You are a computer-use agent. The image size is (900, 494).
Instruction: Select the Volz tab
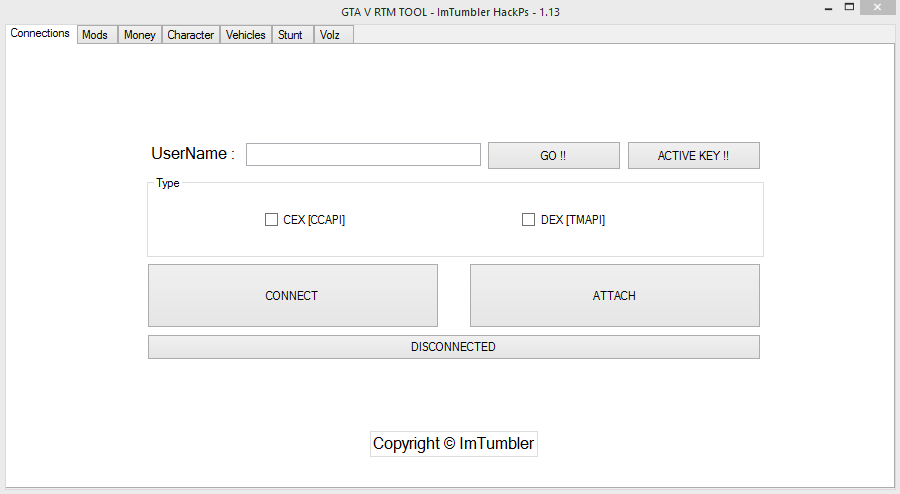[330, 35]
